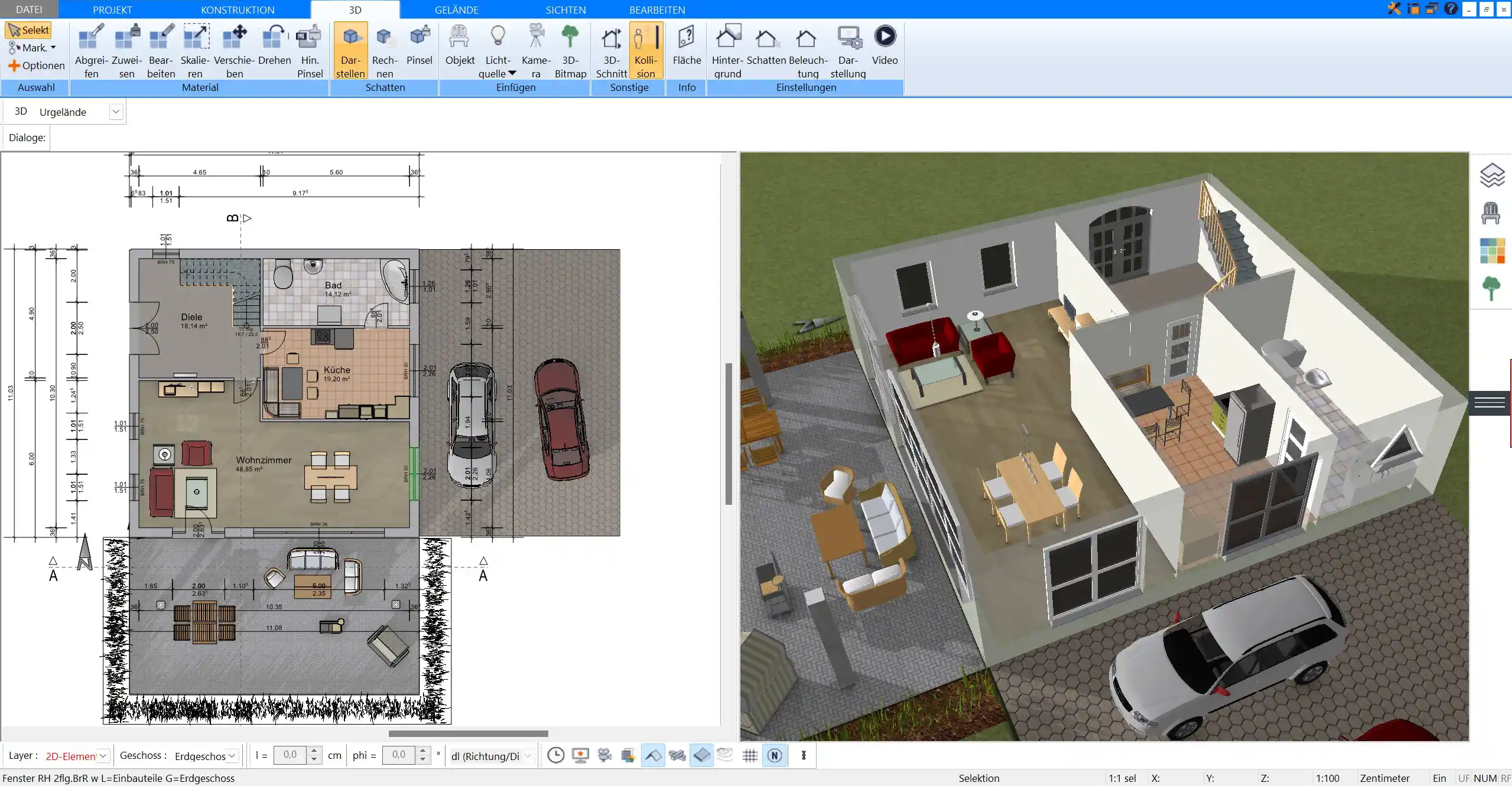Open the plants tree catalog icon
Image resolution: width=1512 pixels, height=786 pixels.
point(1491,289)
